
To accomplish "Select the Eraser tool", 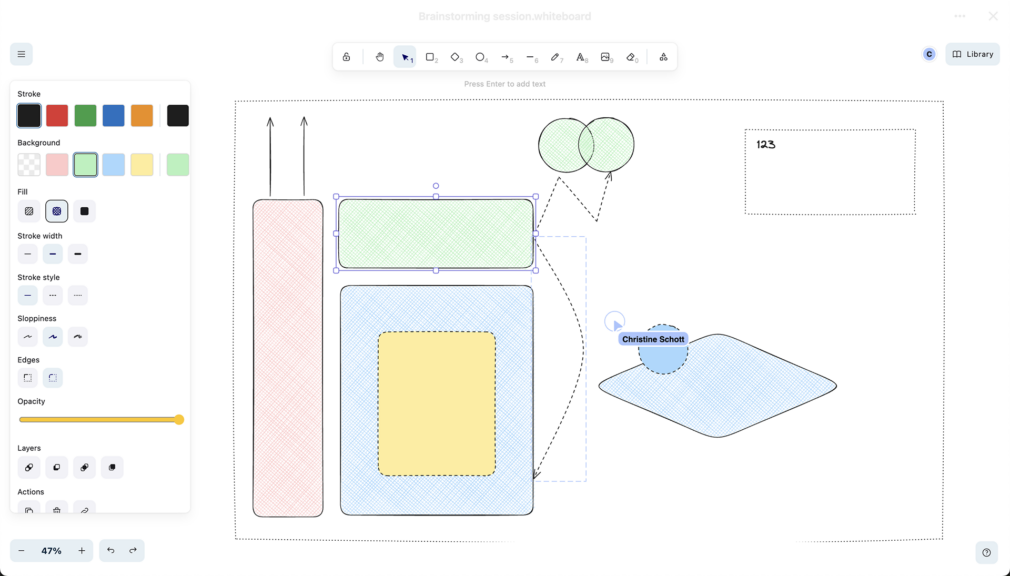I will click(x=631, y=57).
